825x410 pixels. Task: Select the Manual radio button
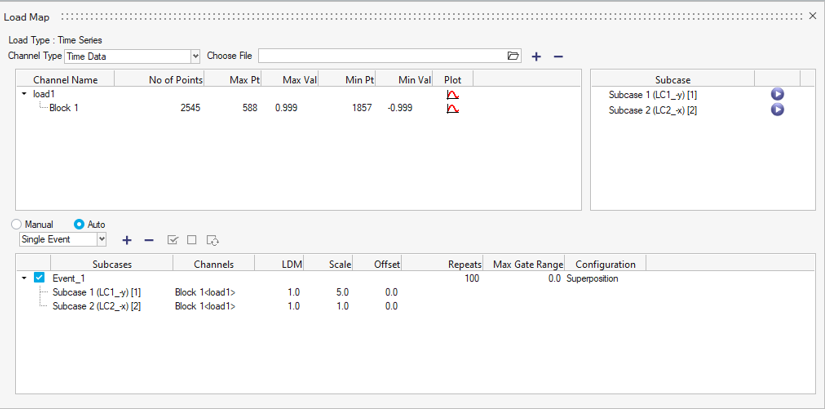pyautogui.click(x=16, y=225)
